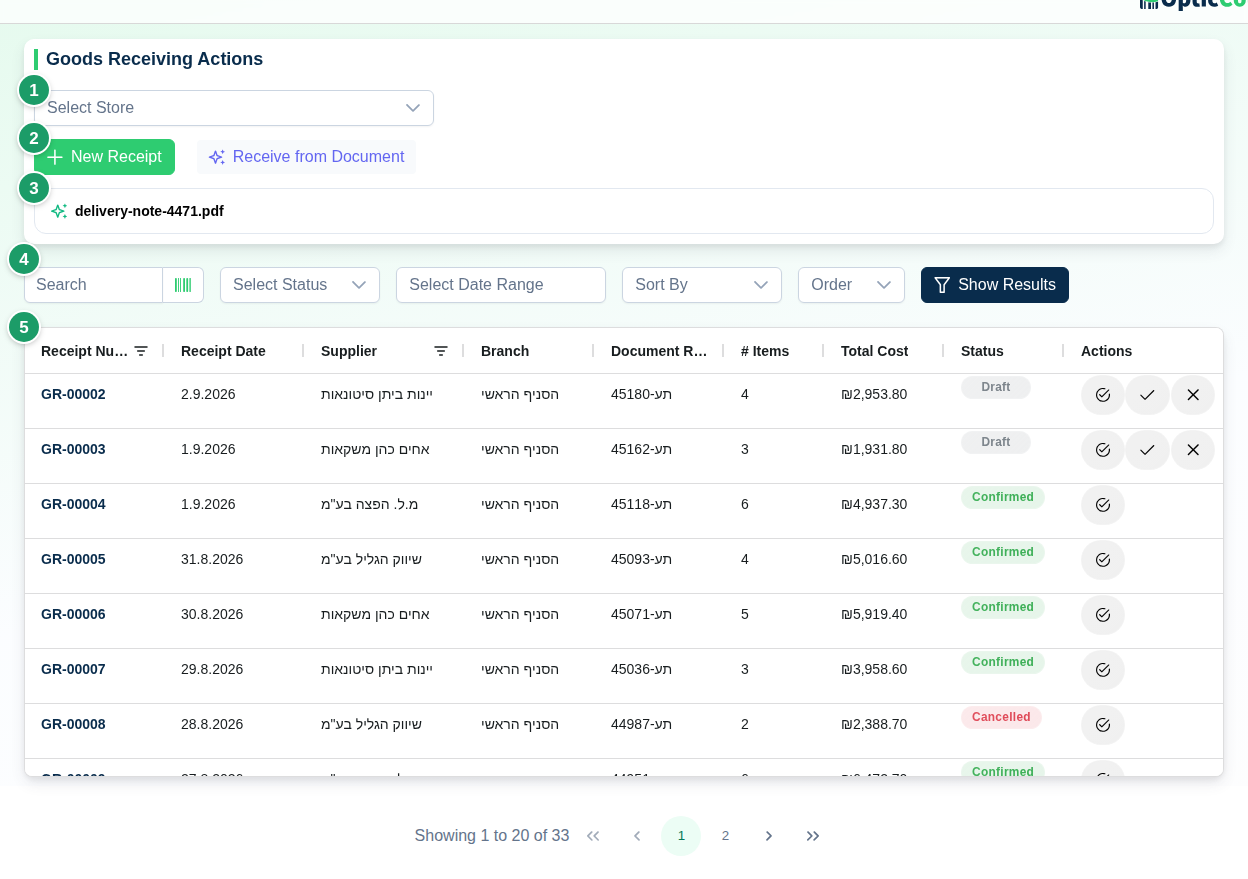Screen dimensions: 1248x879
Task: Click the Total Cost column header
Action: point(874,351)
